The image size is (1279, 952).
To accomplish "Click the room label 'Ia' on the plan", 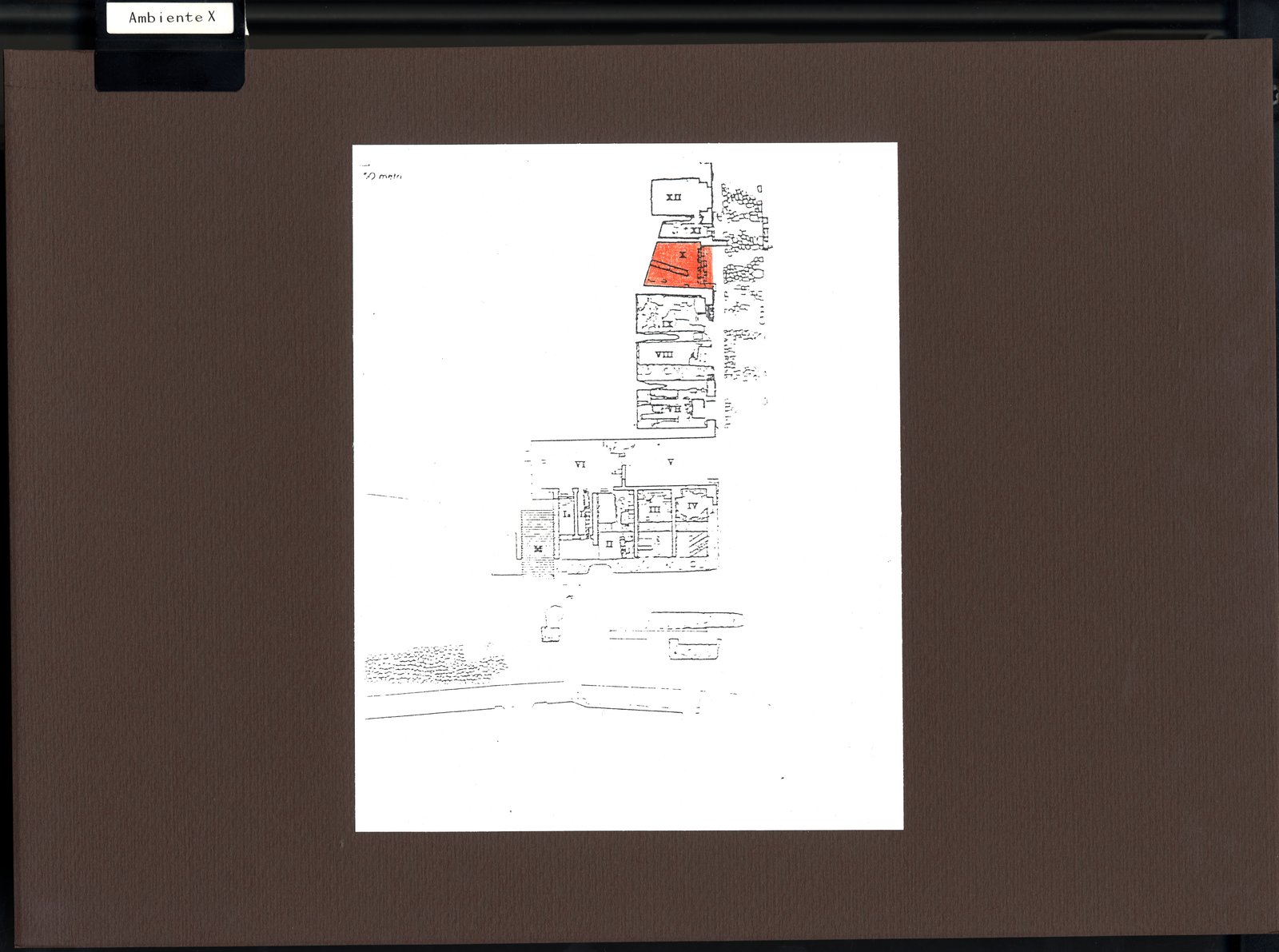I will pos(566,516).
